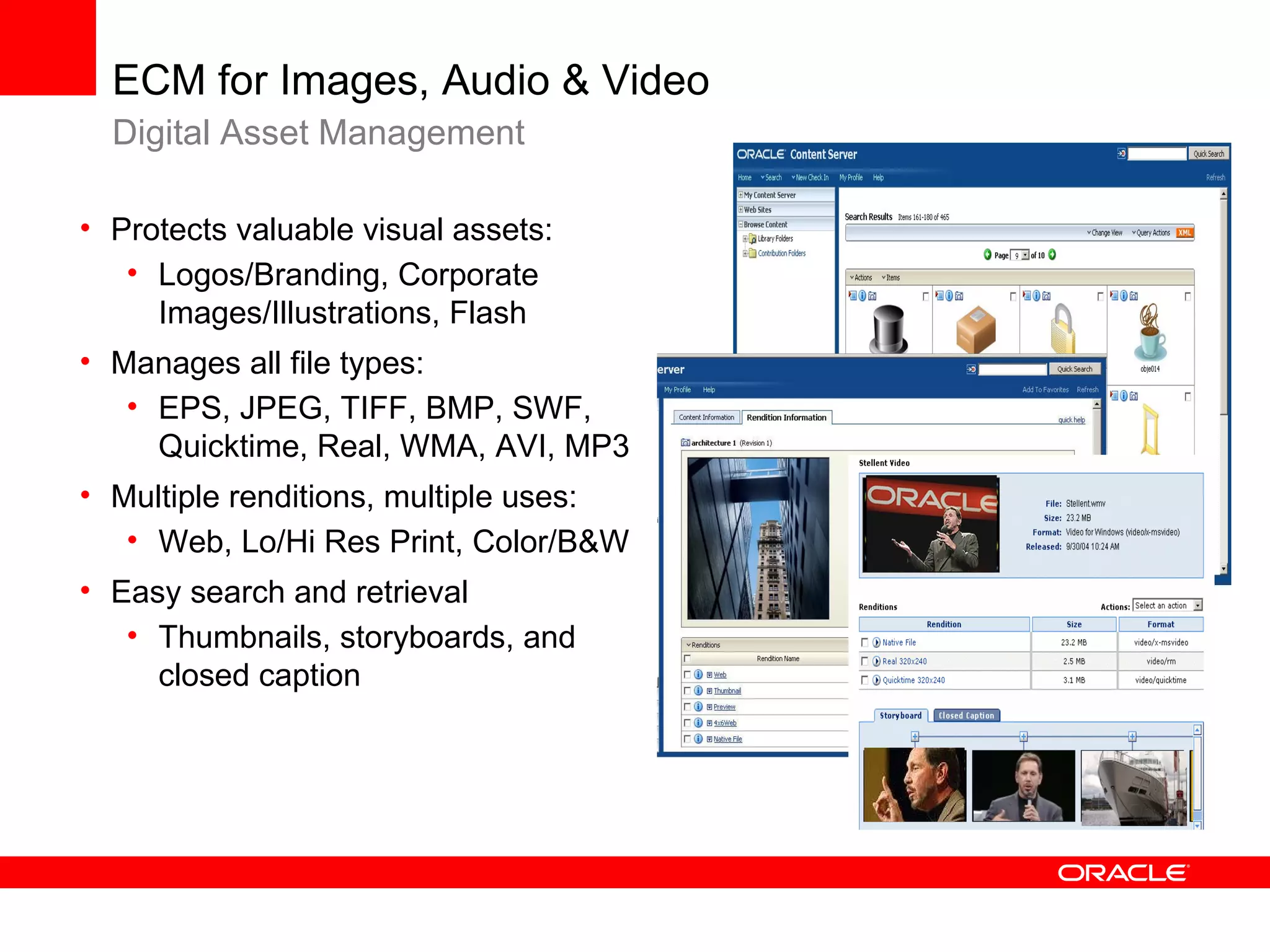The image size is (1270, 952).
Task: Click the info icon for Thumbnail rendition
Action: 698,690
